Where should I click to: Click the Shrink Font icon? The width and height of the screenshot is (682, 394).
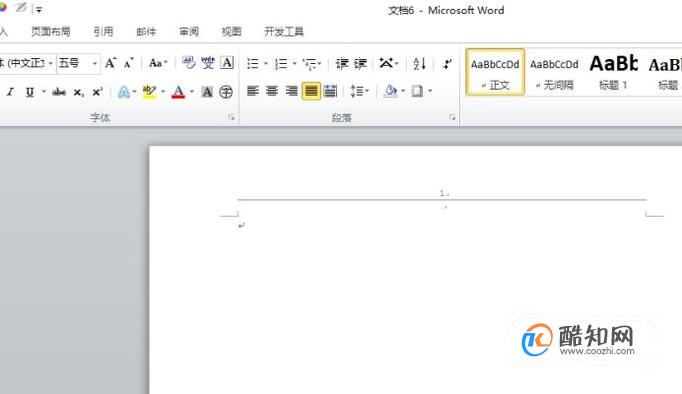128,63
